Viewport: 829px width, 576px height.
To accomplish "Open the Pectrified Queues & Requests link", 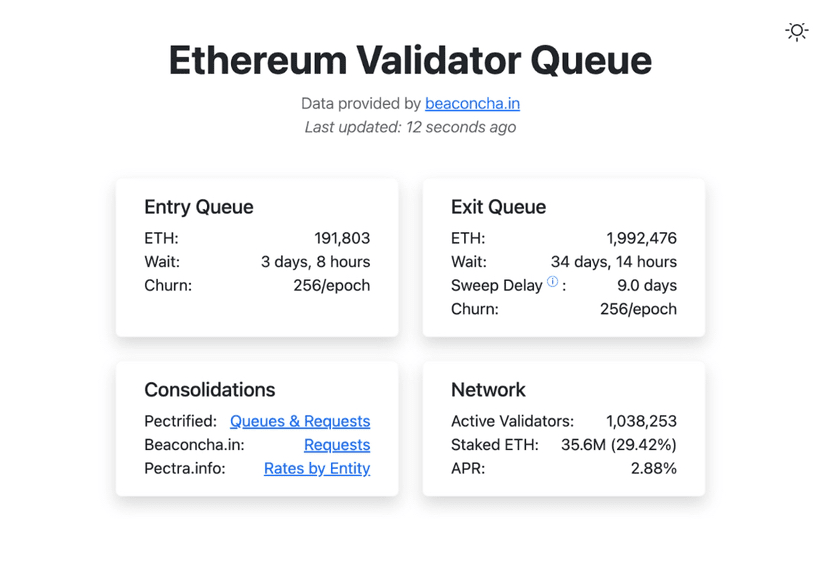I will click(300, 421).
